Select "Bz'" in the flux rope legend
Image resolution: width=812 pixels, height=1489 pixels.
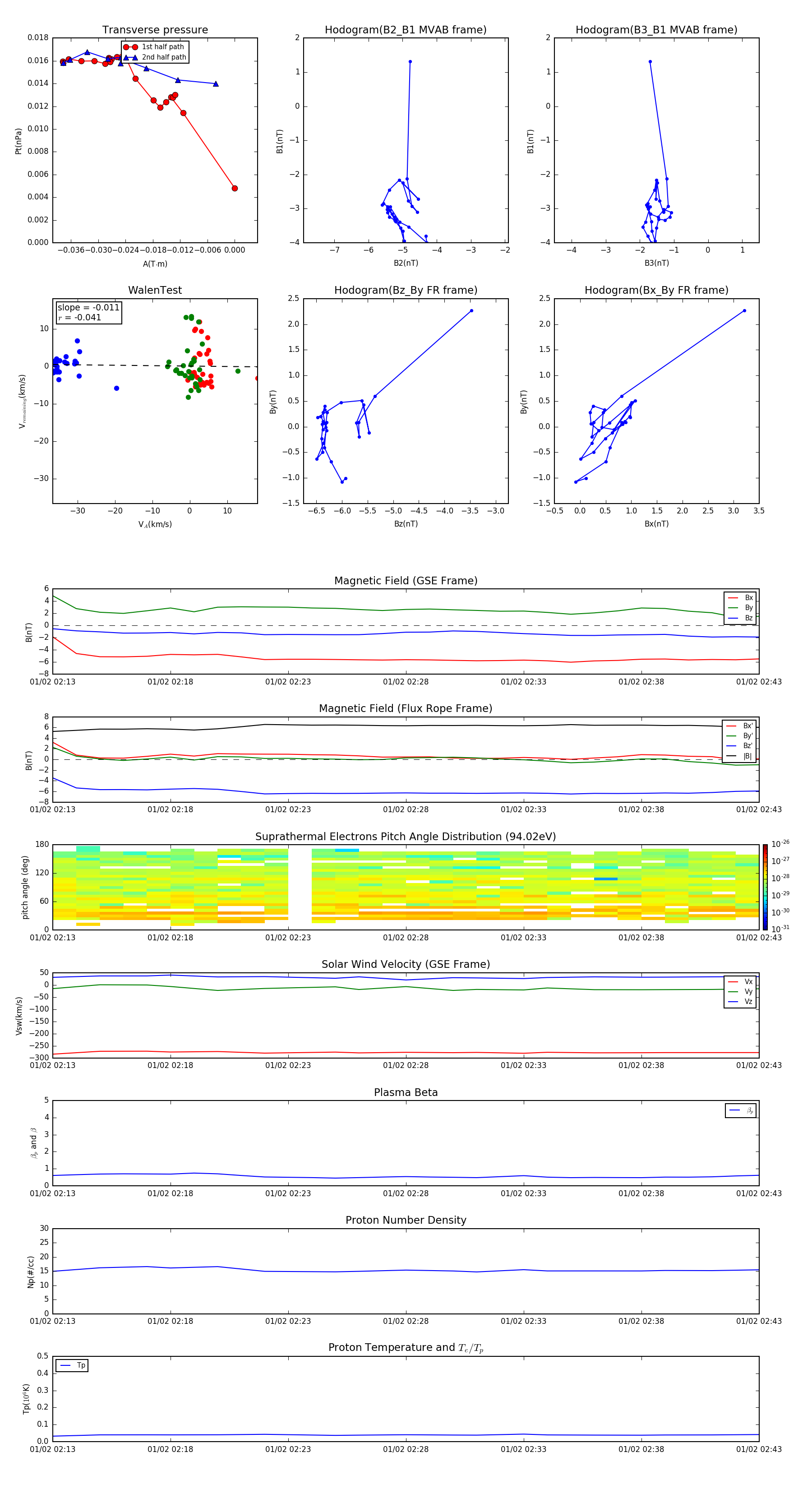click(x=748, y=746)
